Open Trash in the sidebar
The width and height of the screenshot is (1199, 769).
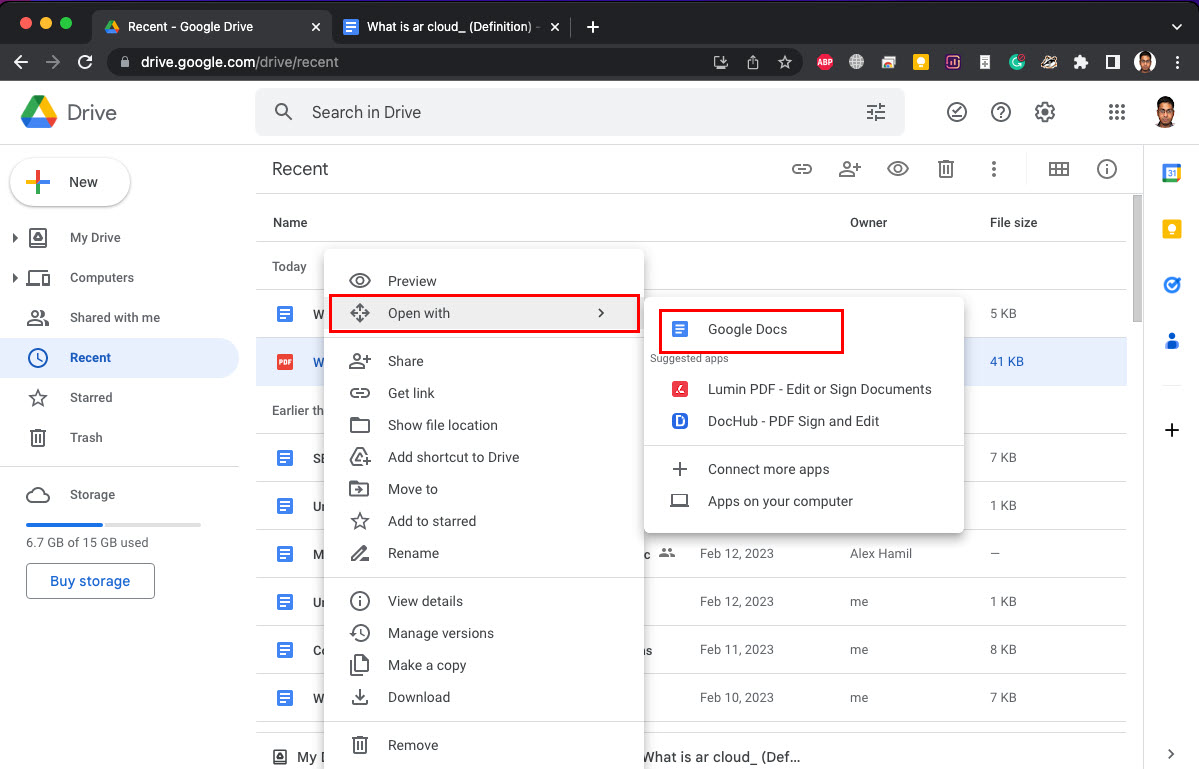tap(119, 437)
